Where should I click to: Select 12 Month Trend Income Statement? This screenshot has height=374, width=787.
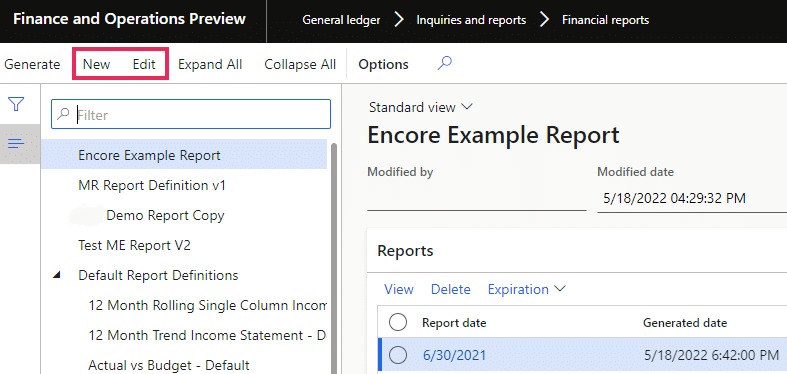click(207, 335)
